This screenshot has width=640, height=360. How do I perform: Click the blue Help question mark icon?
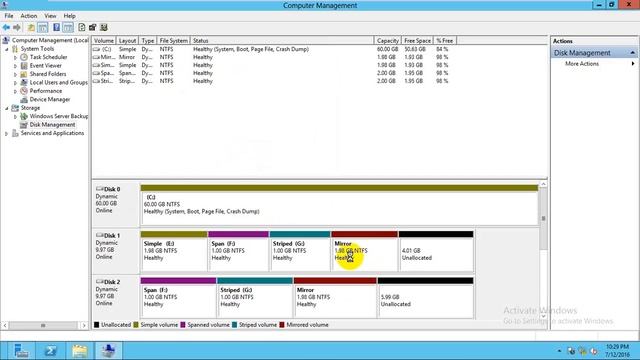click(x=56, y=27)
